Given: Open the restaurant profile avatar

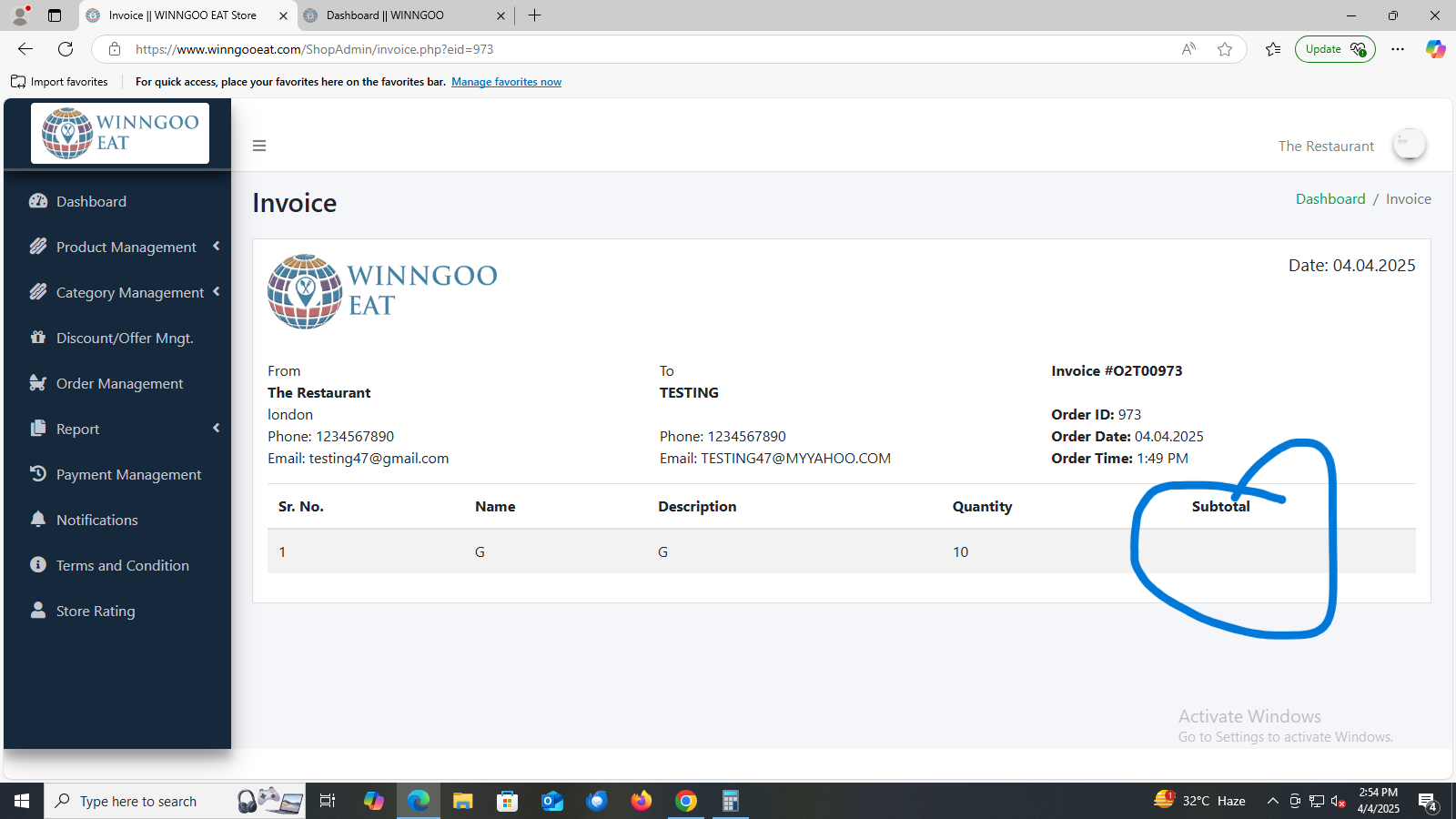Looking at the screenshot, I should 1409,145.
